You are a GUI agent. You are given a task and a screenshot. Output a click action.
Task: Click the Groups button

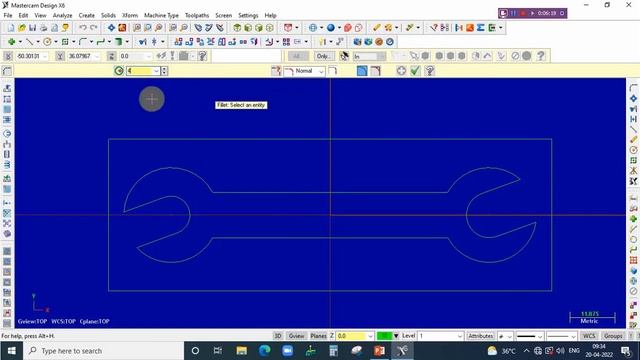(x=613, y=336)
